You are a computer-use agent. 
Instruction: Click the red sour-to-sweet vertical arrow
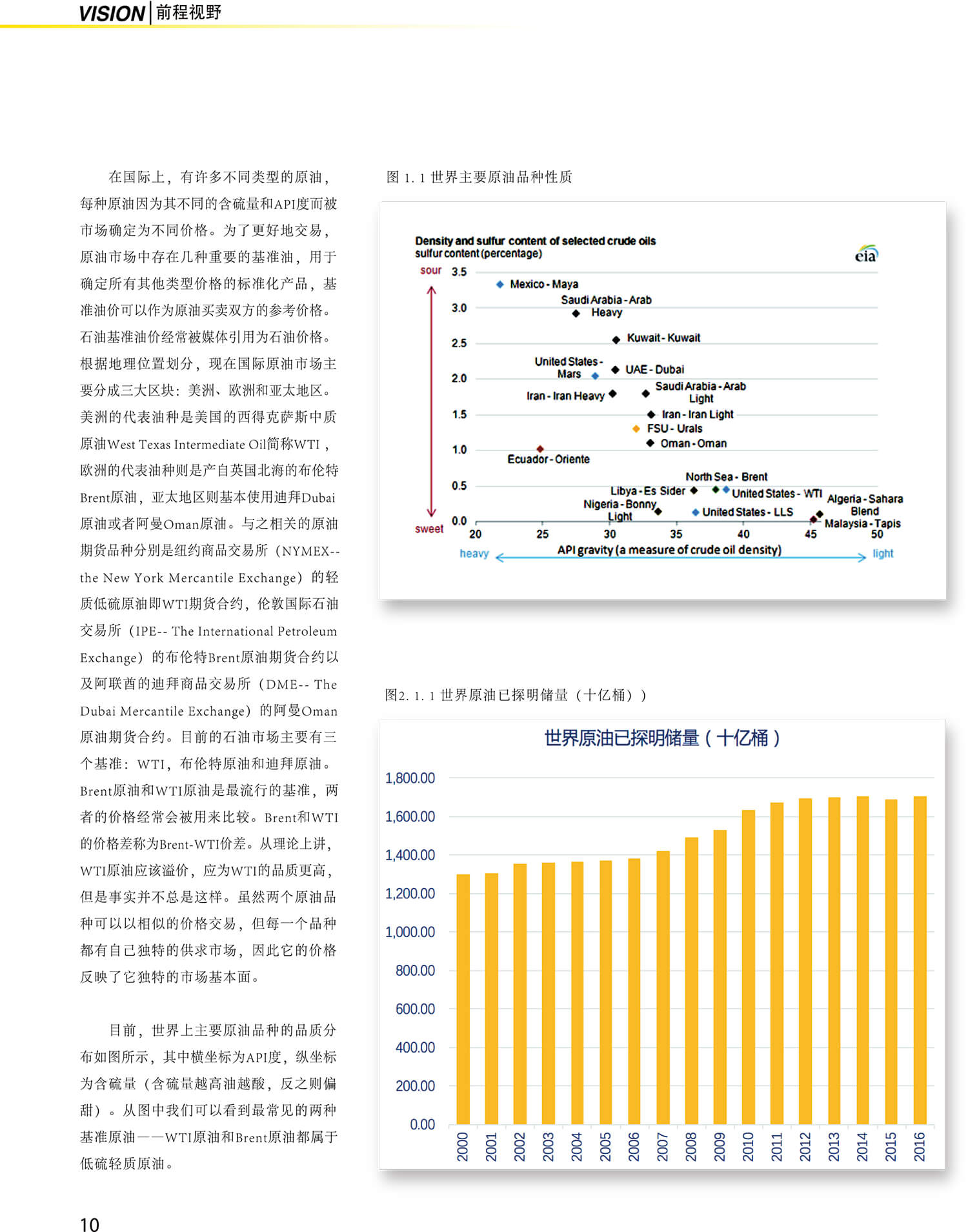coord(432,401)
